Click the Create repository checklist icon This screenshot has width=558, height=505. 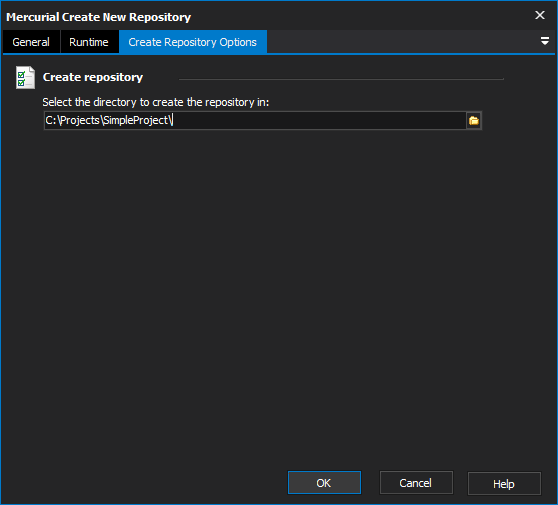[25, 77]
